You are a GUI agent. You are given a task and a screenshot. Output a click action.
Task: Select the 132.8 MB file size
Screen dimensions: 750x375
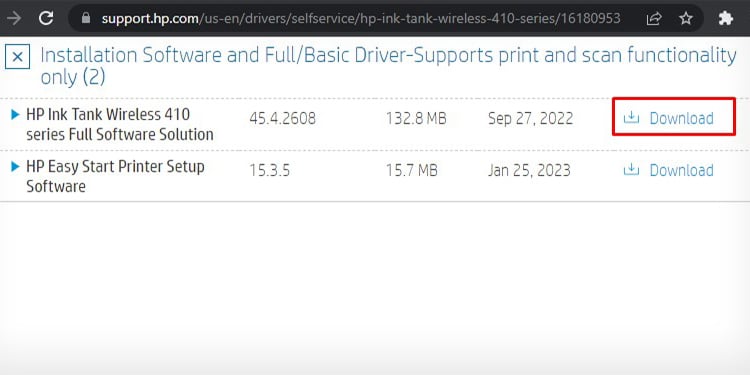pos(416,119)
